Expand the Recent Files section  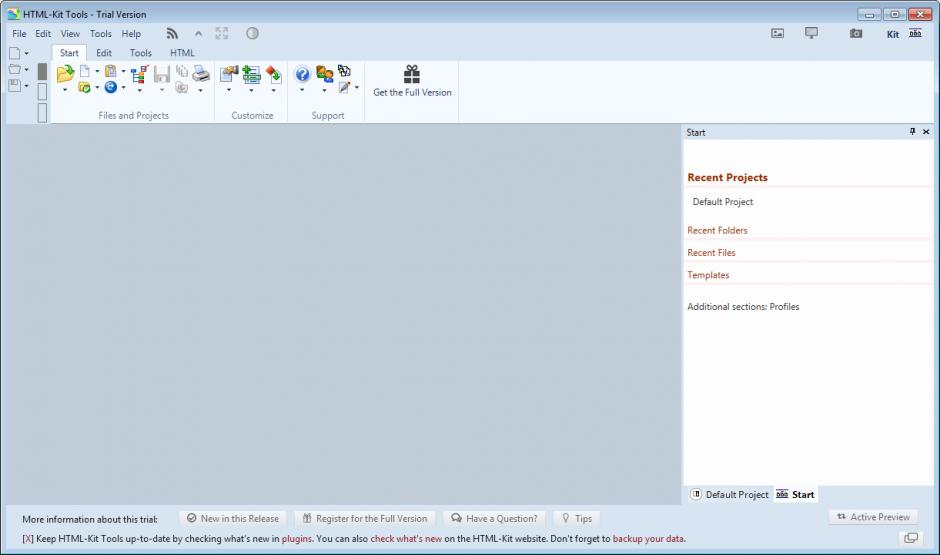(x=711, y=252)
